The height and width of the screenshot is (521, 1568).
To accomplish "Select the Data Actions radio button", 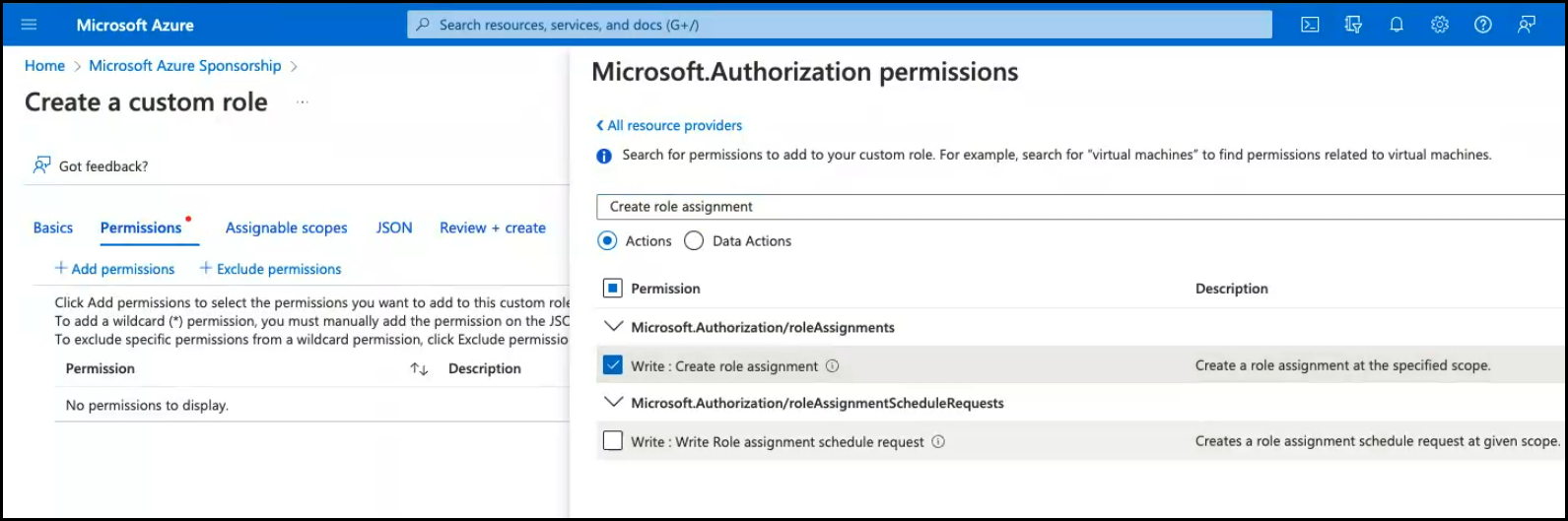I will click(694, 240).
